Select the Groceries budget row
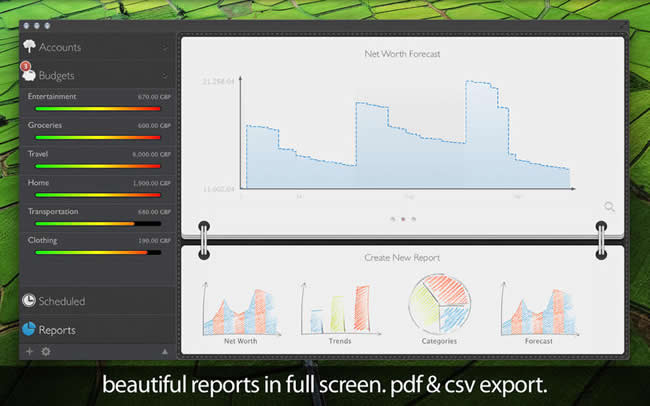Viewport: 650px width, 406px height. (x=97, y=132)
